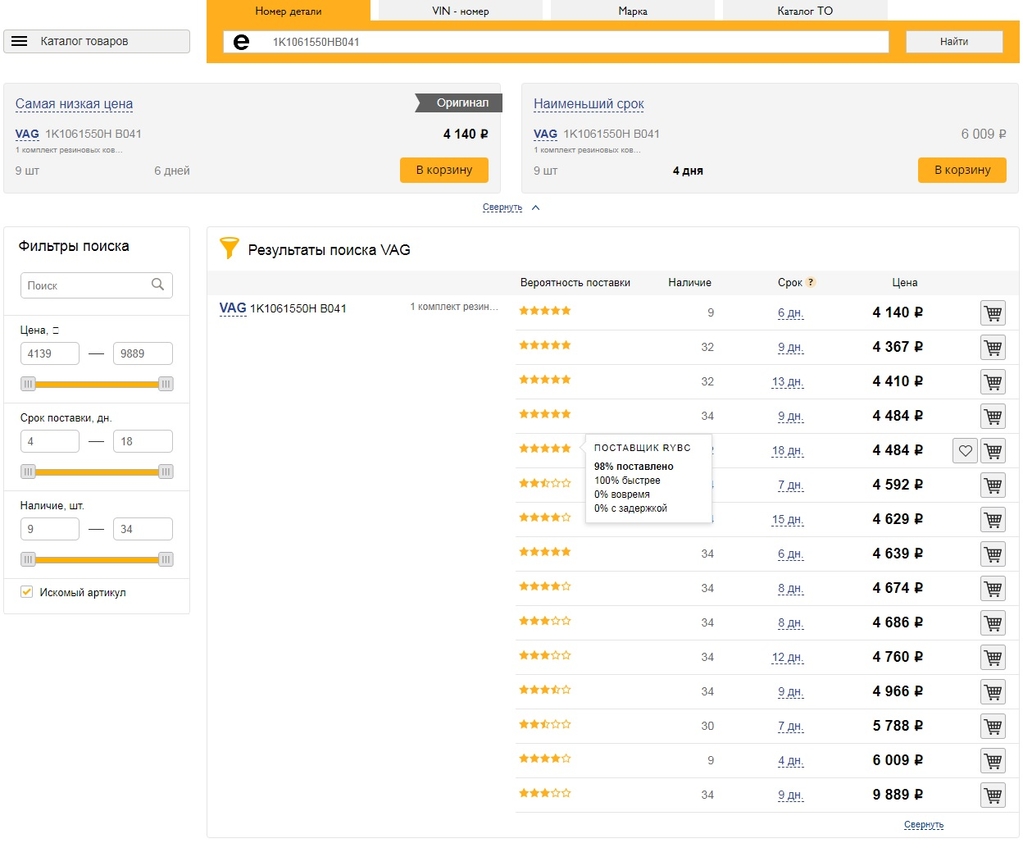
Task: Click the magnifier icon in the filter search
Action: (158, 285)
